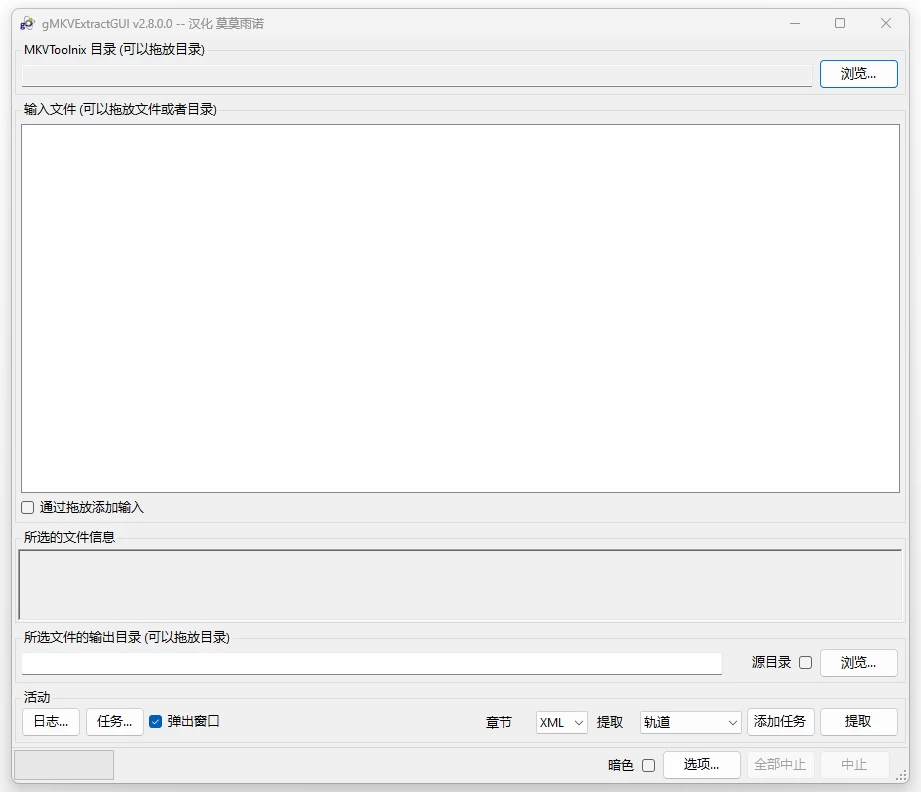
Task: Click the output directory text field
Action: (x=371, y=663)
